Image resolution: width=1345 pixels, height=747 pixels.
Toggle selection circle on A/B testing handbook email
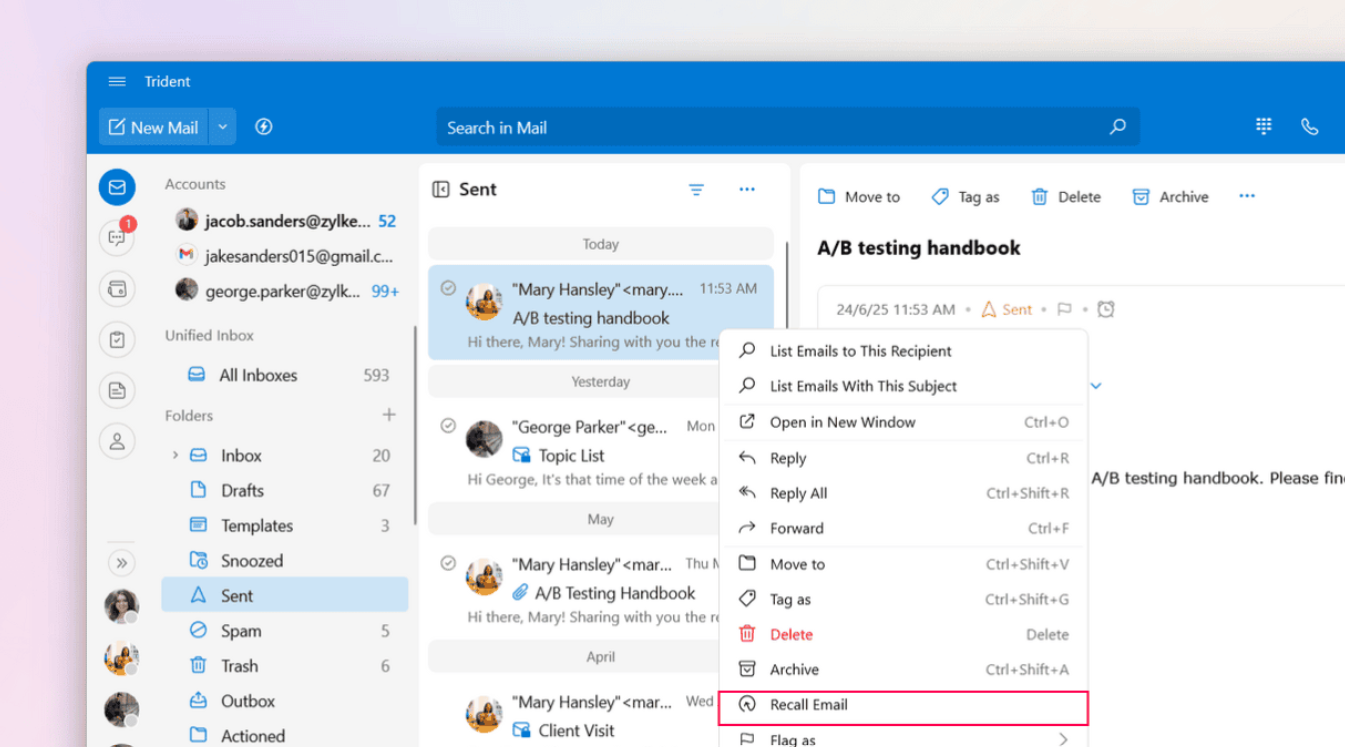pos(449,288)
